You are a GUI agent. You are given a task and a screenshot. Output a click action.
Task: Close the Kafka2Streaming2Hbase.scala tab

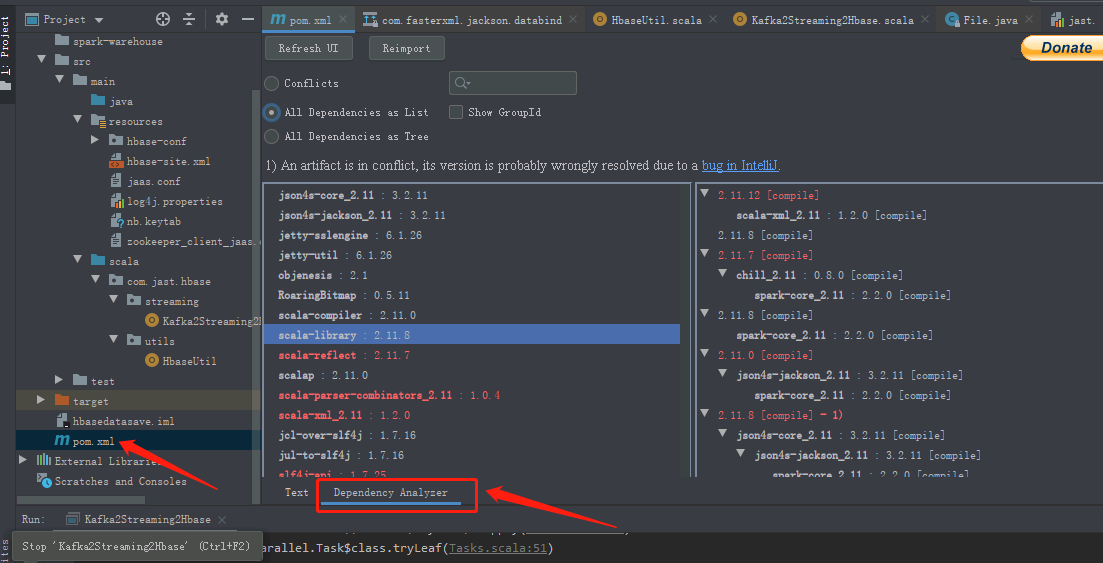[x=925, y=20]
